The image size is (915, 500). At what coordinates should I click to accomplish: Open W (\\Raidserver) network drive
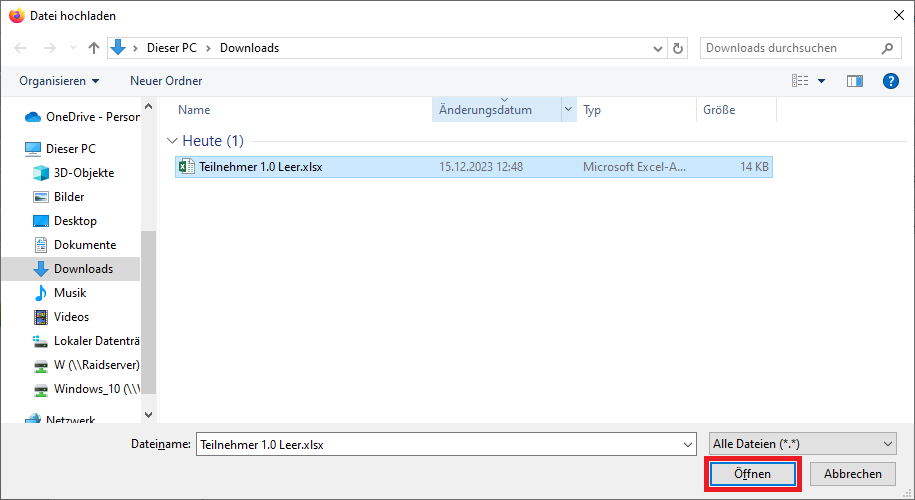[86, 365]
